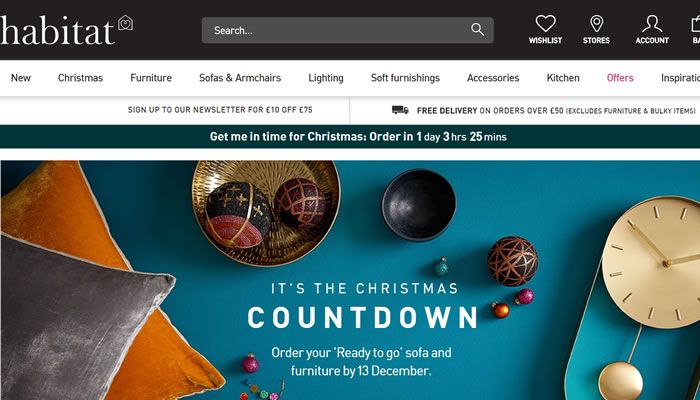Screen dimensions: 700x400
Task: Click inside the Search input field
Action: 339,30
